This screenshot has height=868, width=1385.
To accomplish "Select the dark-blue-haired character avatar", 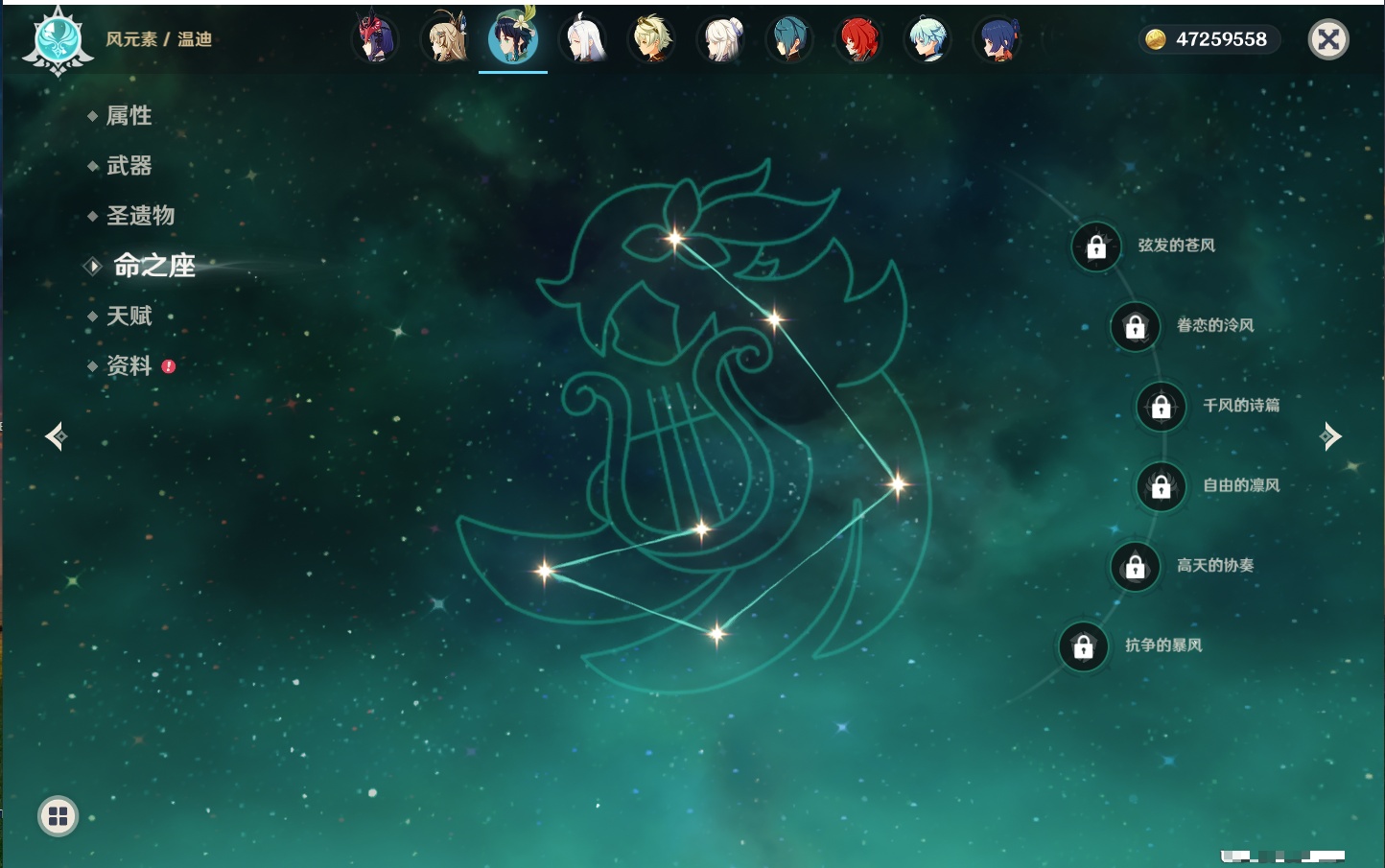I will point(998,39).
